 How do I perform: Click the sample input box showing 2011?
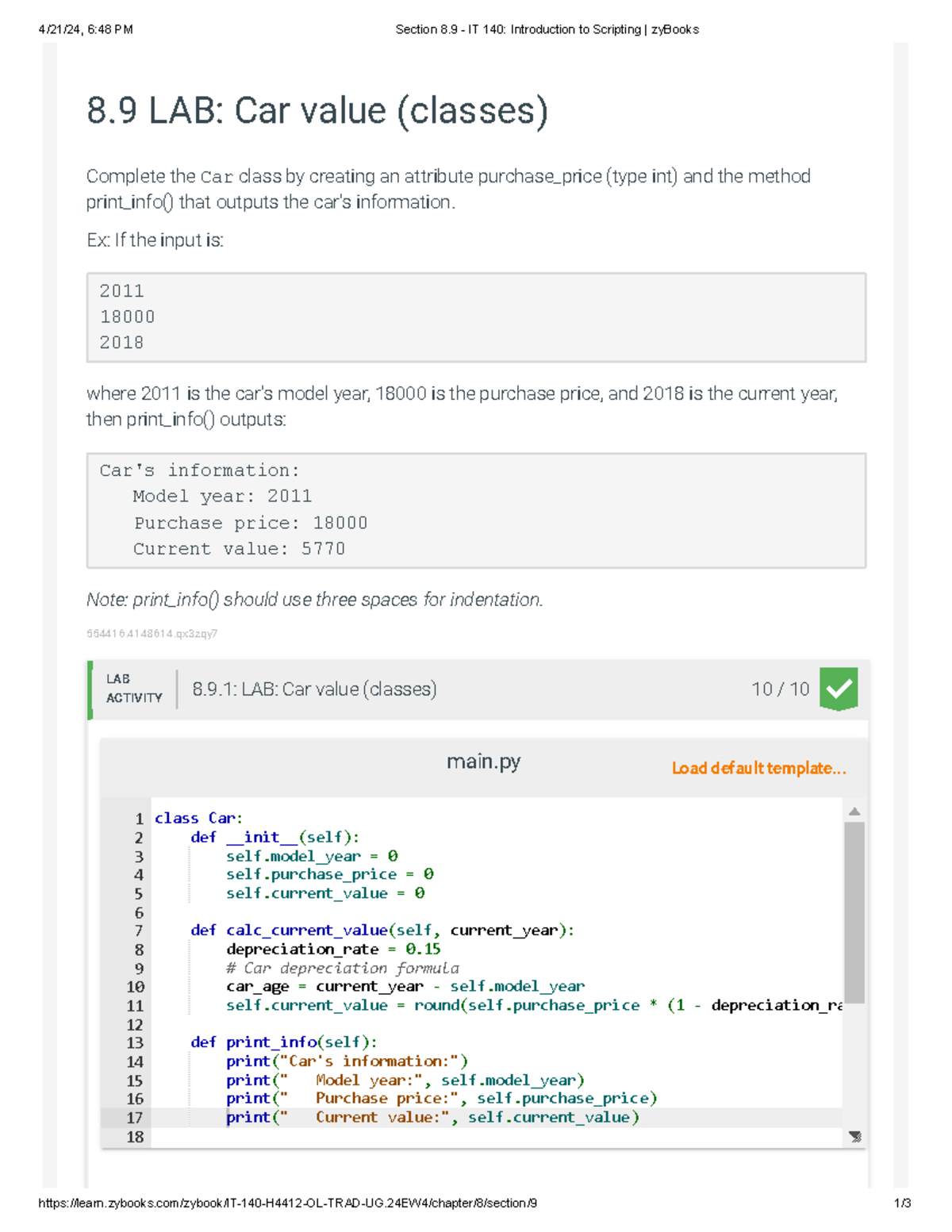pyautogui.click(x=476, y=317)
